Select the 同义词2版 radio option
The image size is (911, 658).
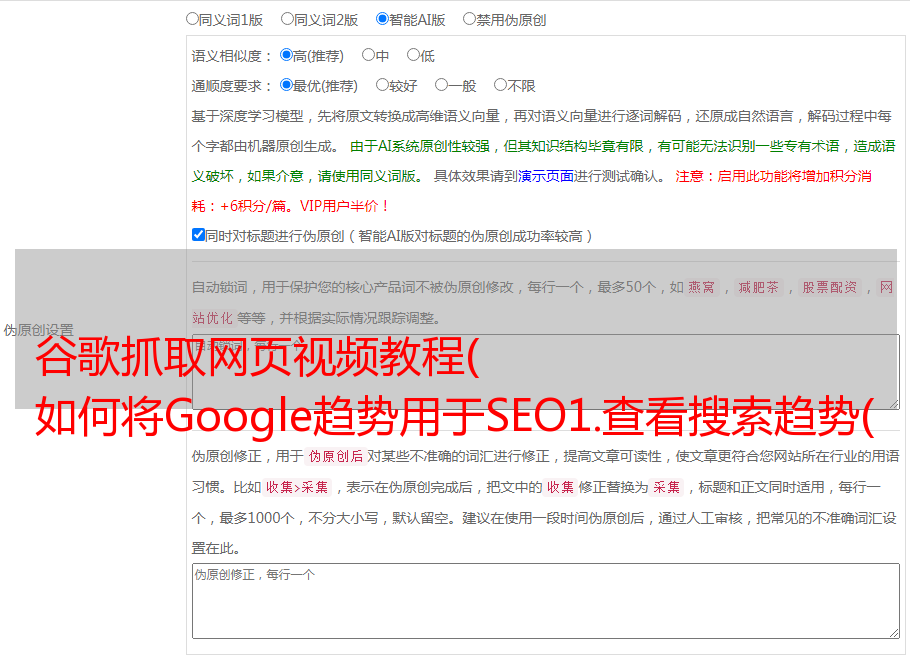[288, 19]
